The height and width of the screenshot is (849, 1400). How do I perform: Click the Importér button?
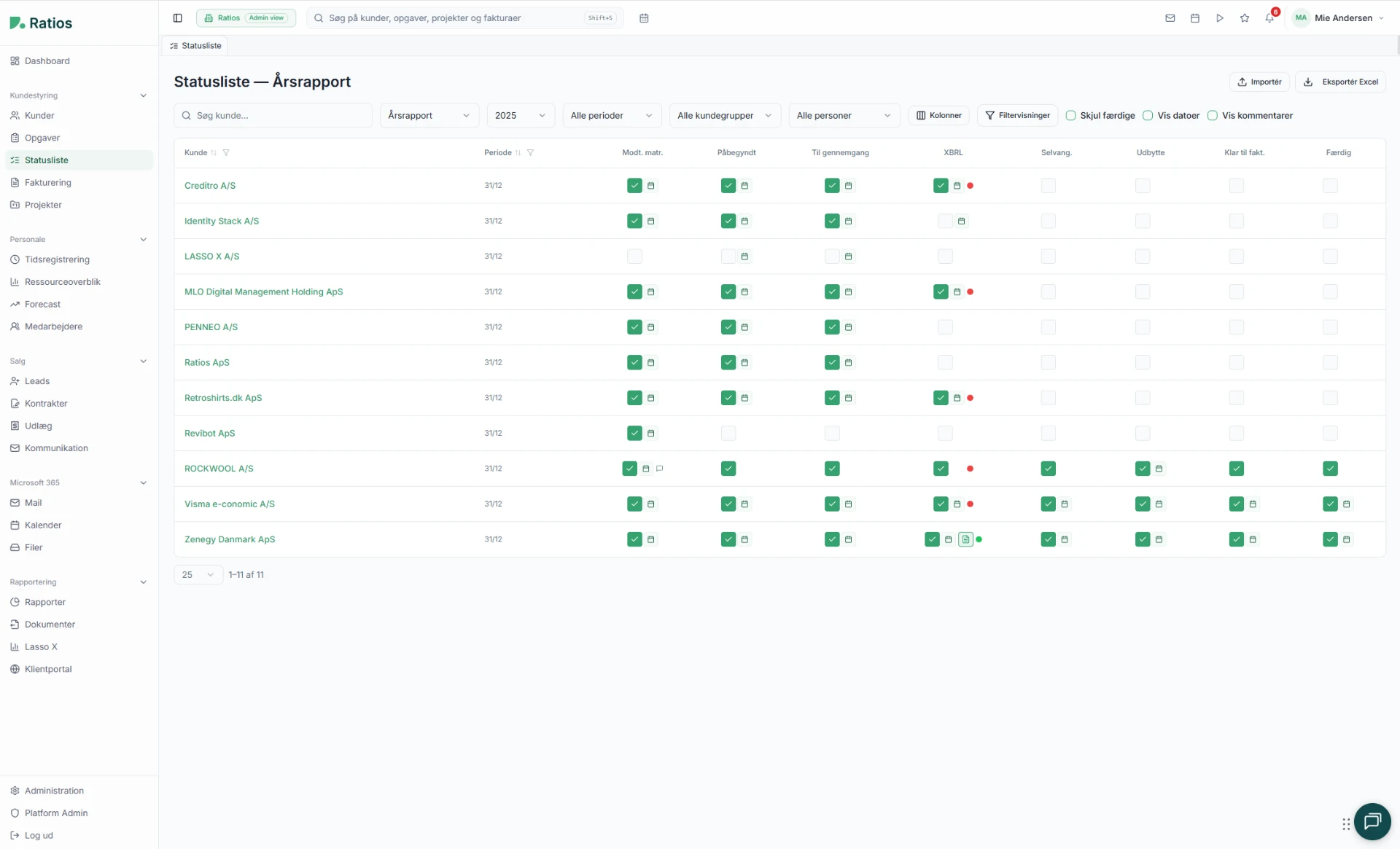(1259, 82)
